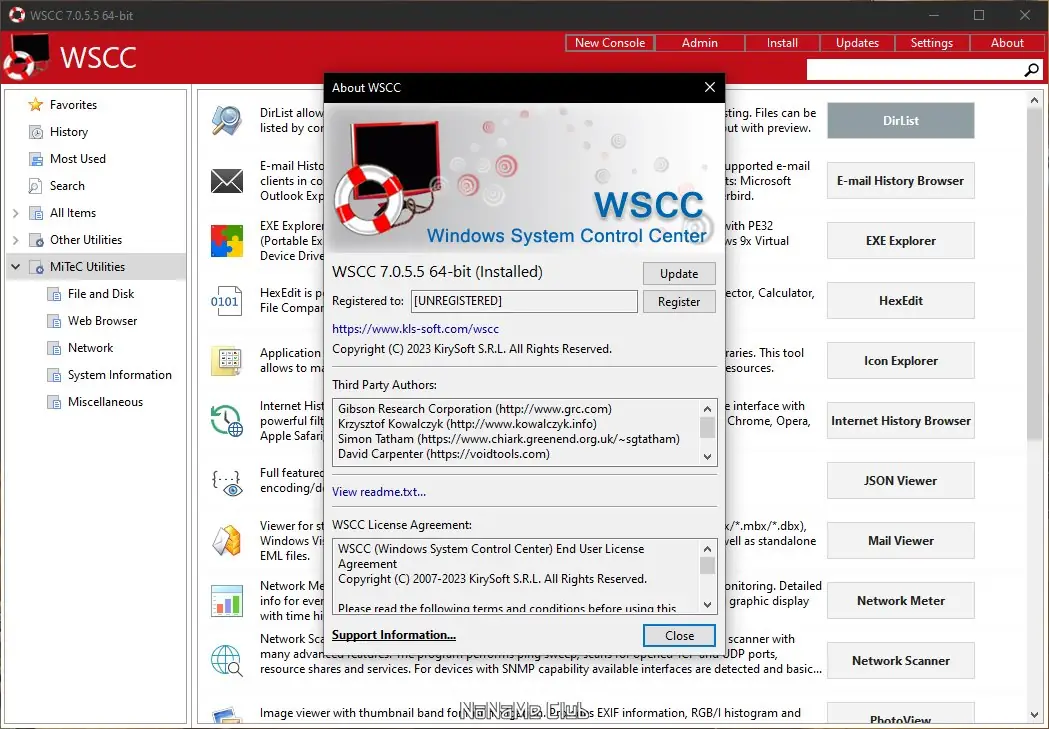Click the Search sidebar icon
This screenshot has width=1049, height=729.
point(35,186)
